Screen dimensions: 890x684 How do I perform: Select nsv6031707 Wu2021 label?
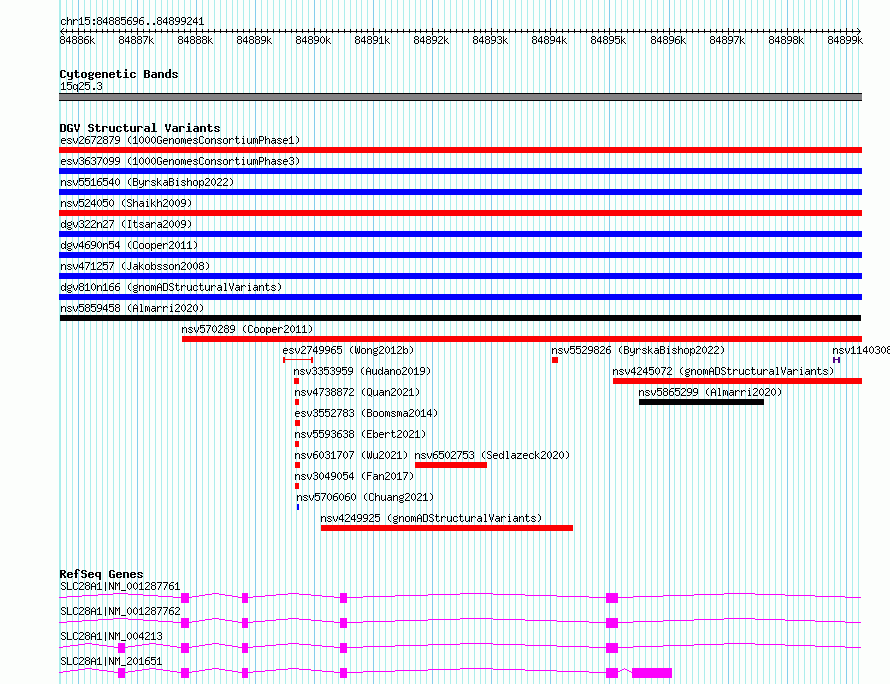pyautogui.click(x=351, y=455)
